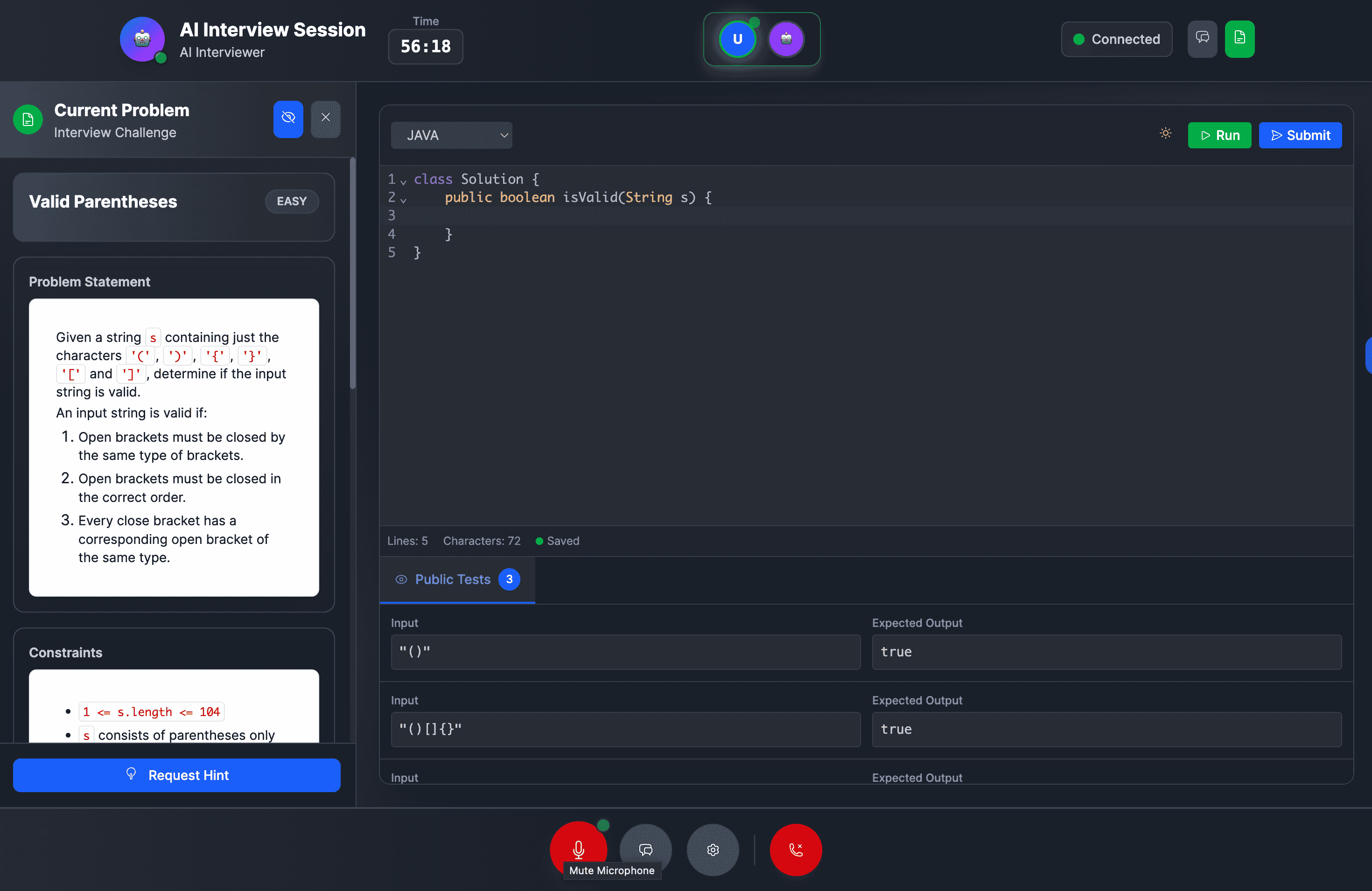Click the problem panel vertical scrollbar
Image resolution: width=1372 pixels, height=891 pixels.
[352, 274]
